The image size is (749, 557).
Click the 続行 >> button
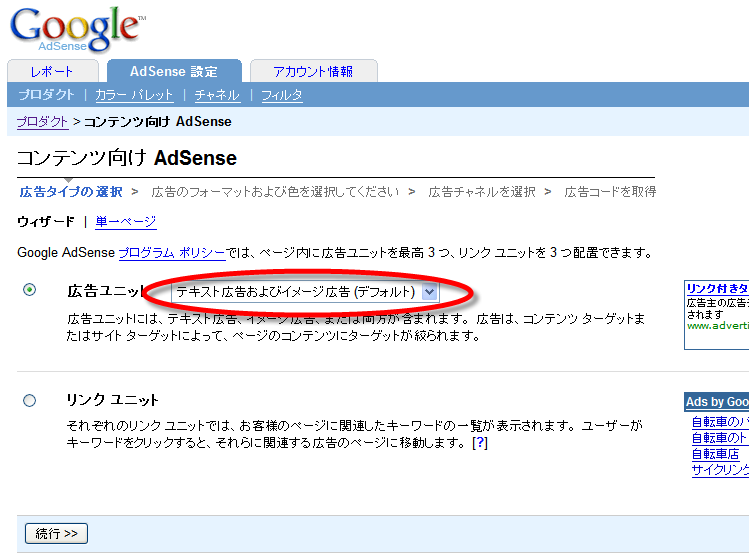pyautogui.click(x=56, y=534)
